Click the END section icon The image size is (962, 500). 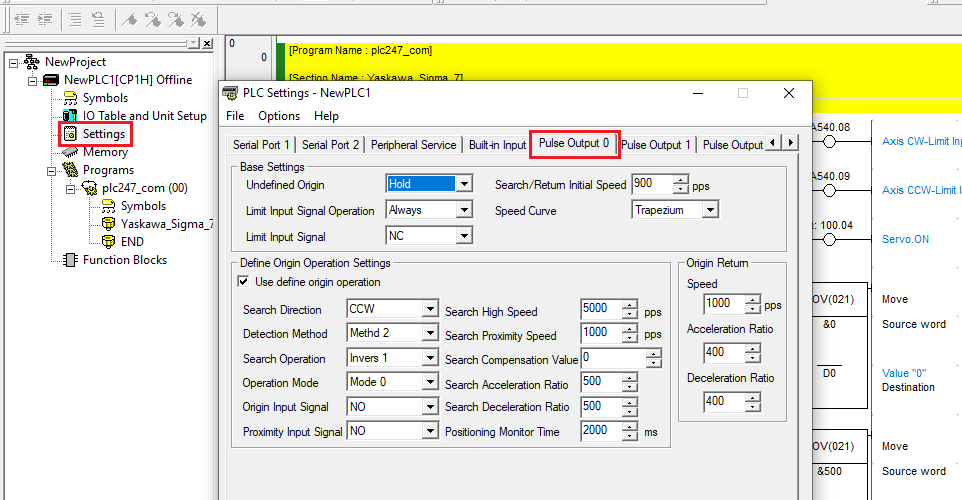tap(109, 242)
